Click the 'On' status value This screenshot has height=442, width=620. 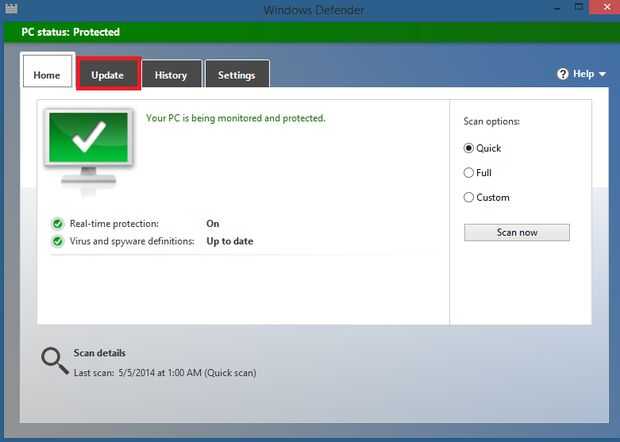coord(213,224)
